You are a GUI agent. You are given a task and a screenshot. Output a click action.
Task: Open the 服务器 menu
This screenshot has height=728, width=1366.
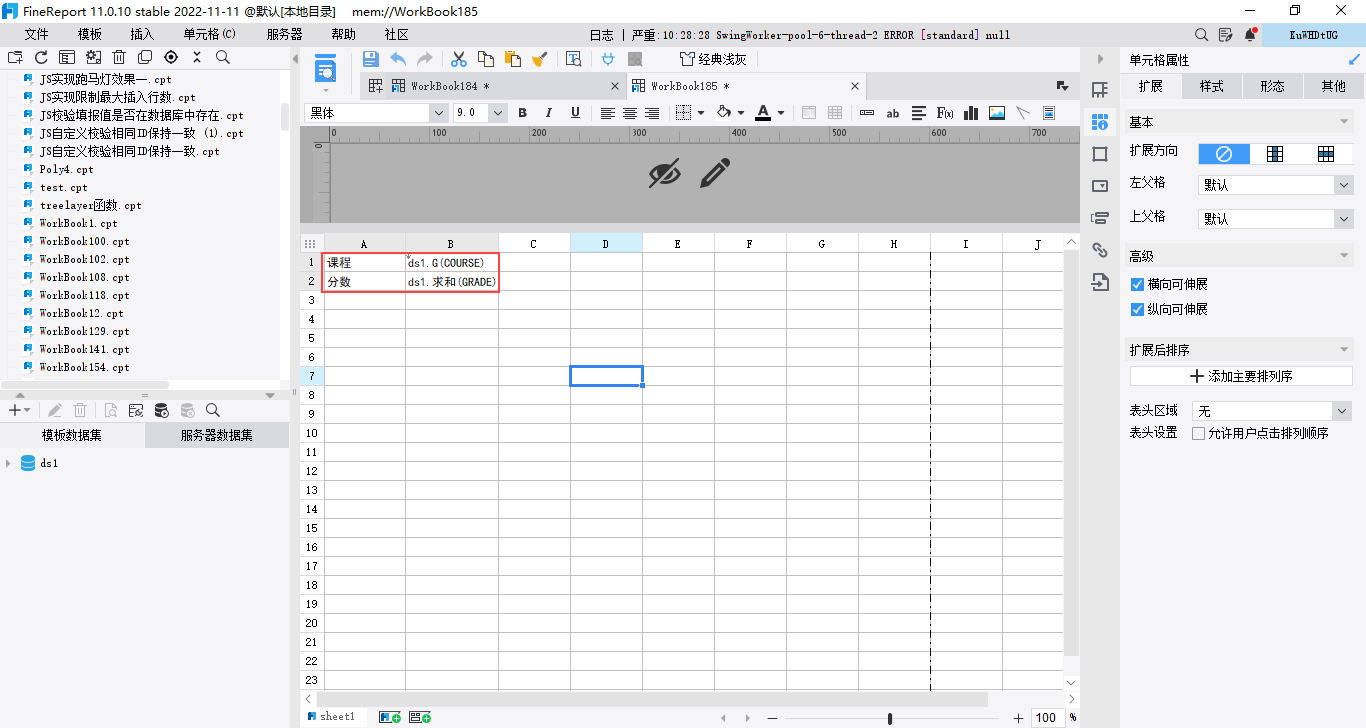(x=285, y=34)
